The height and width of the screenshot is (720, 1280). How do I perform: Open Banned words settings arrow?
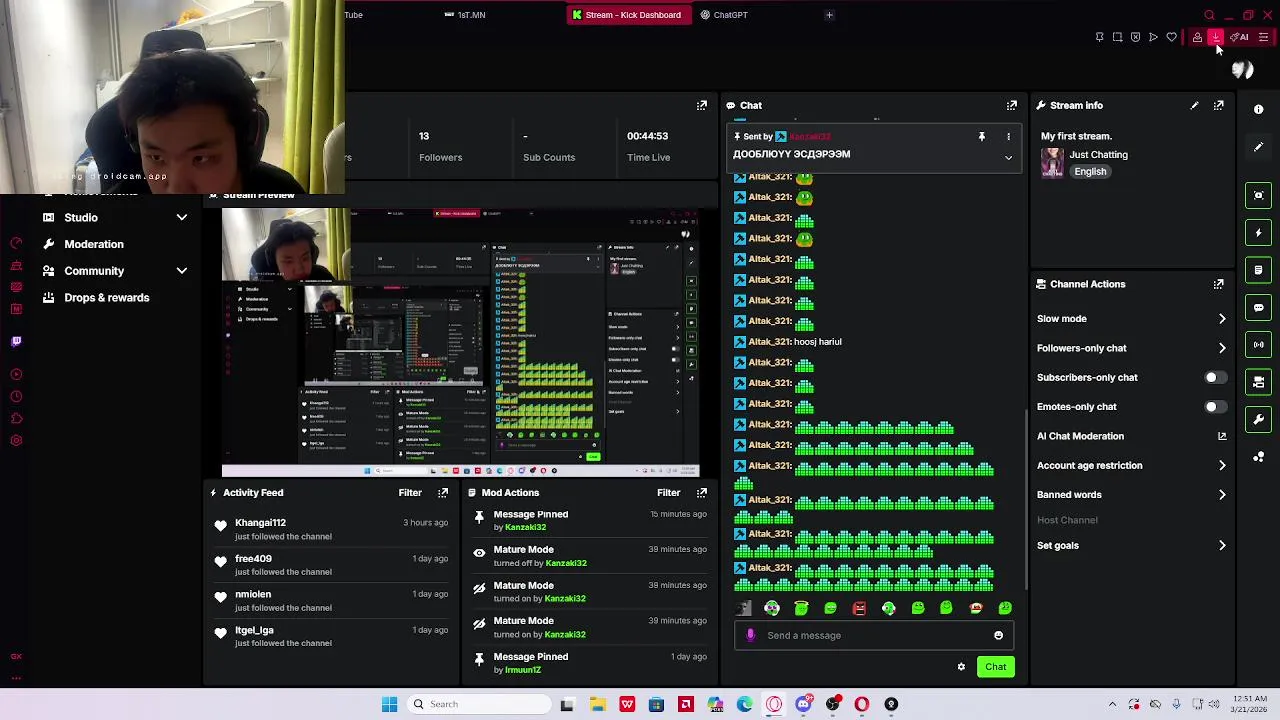pos(1222,495)
